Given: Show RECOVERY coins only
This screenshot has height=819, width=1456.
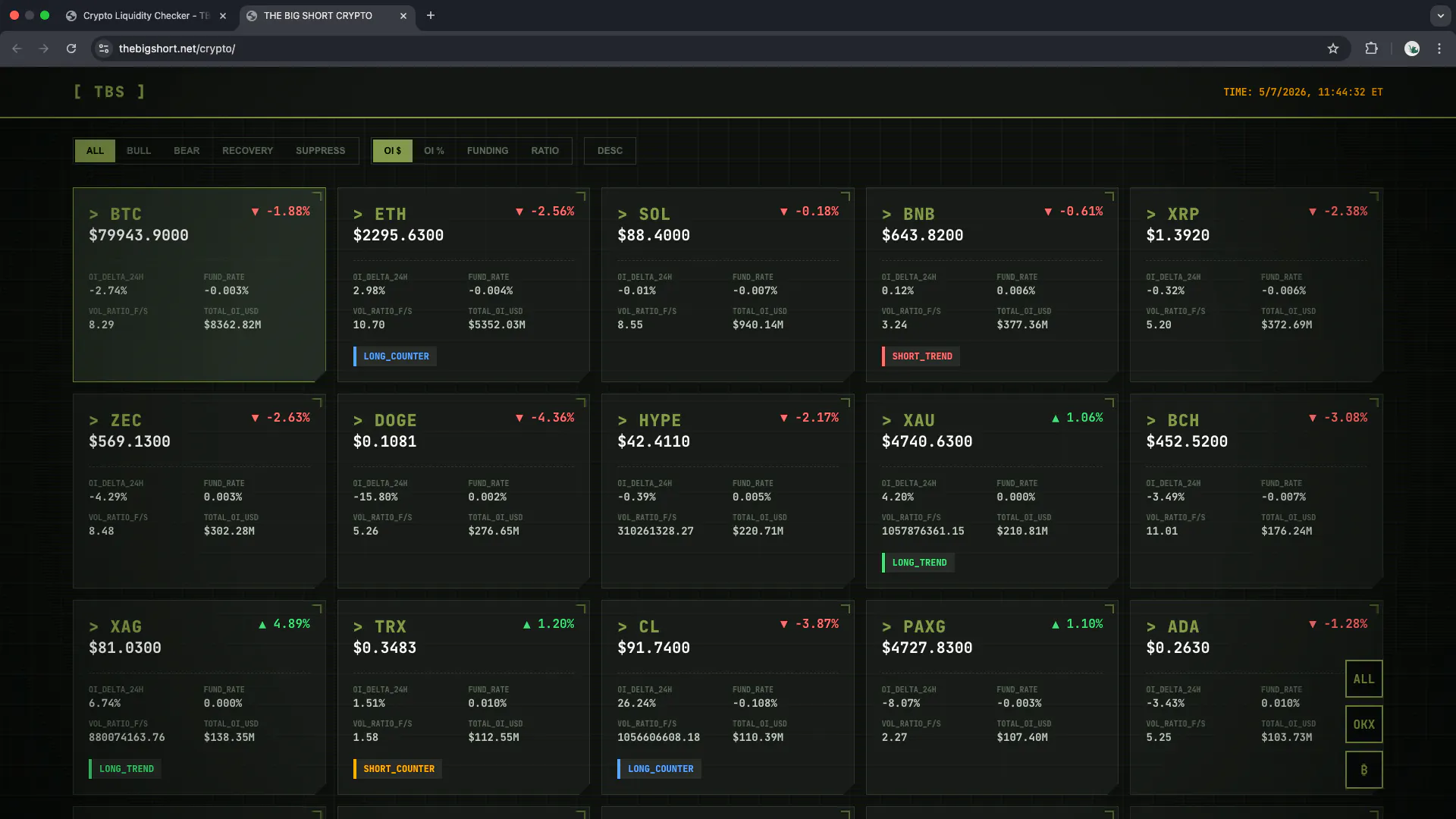Looking at the screenshot, I should 247,151.
